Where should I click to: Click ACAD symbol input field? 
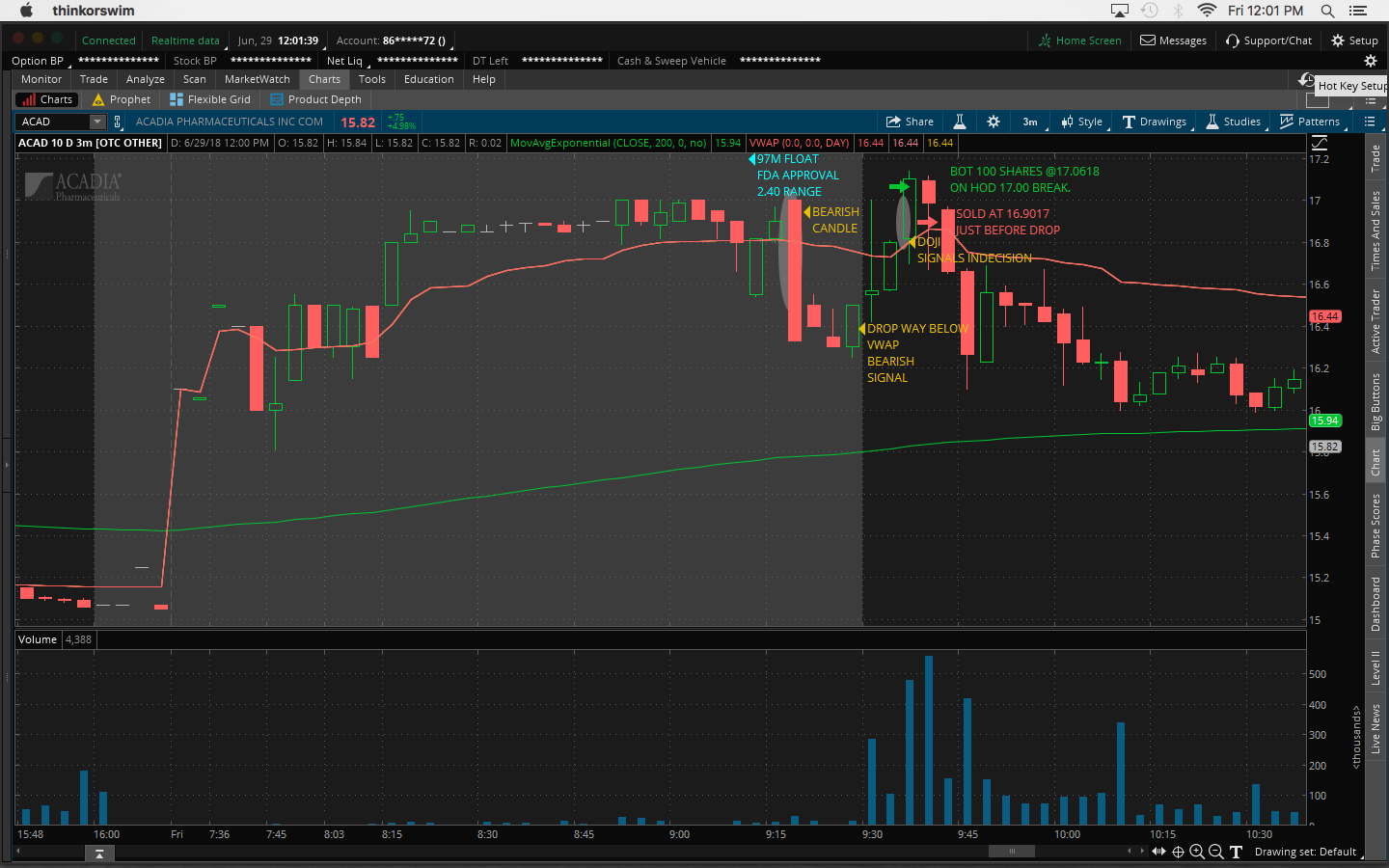pyautogui.click(x=53, y=122)
